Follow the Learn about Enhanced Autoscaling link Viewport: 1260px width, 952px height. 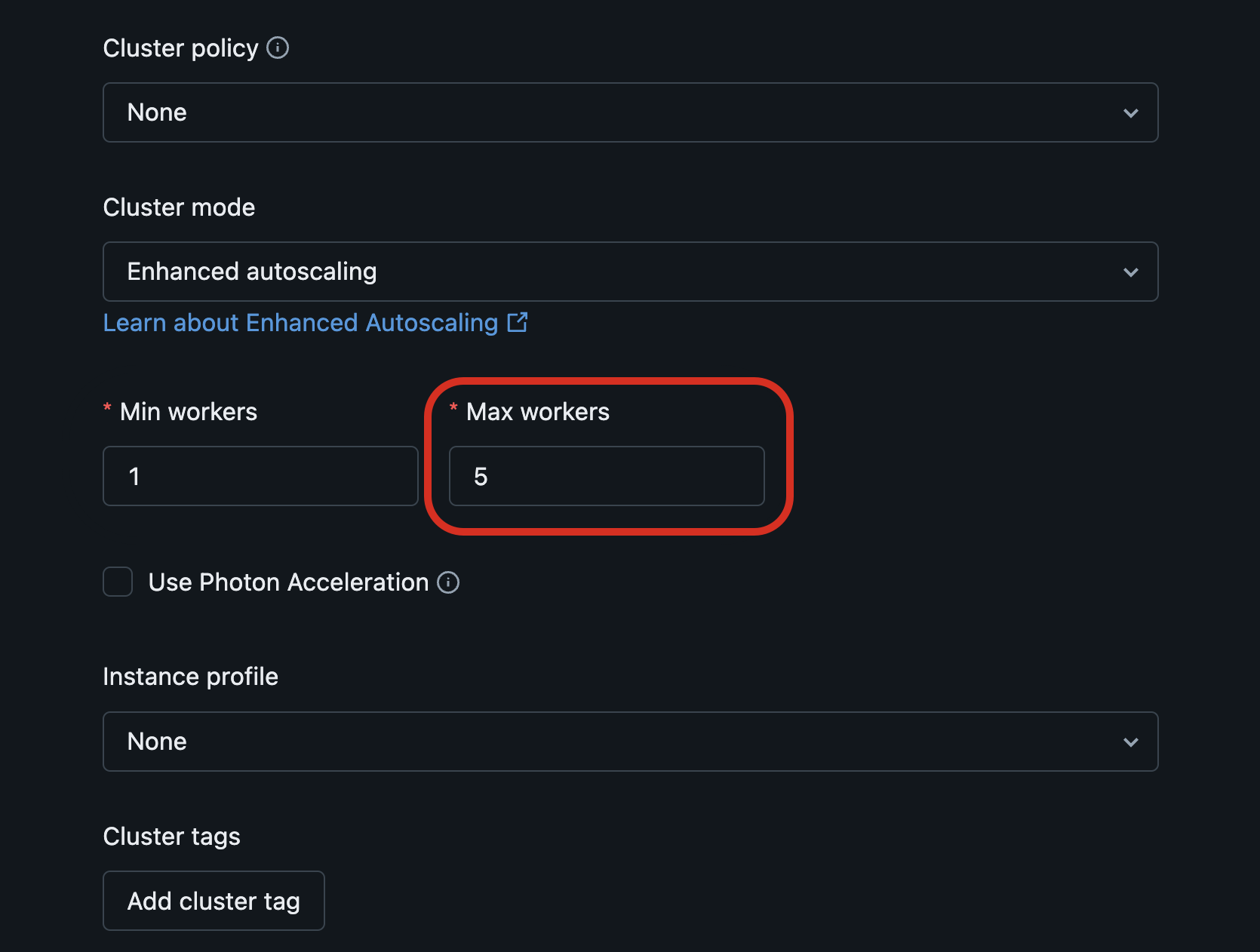300,322
